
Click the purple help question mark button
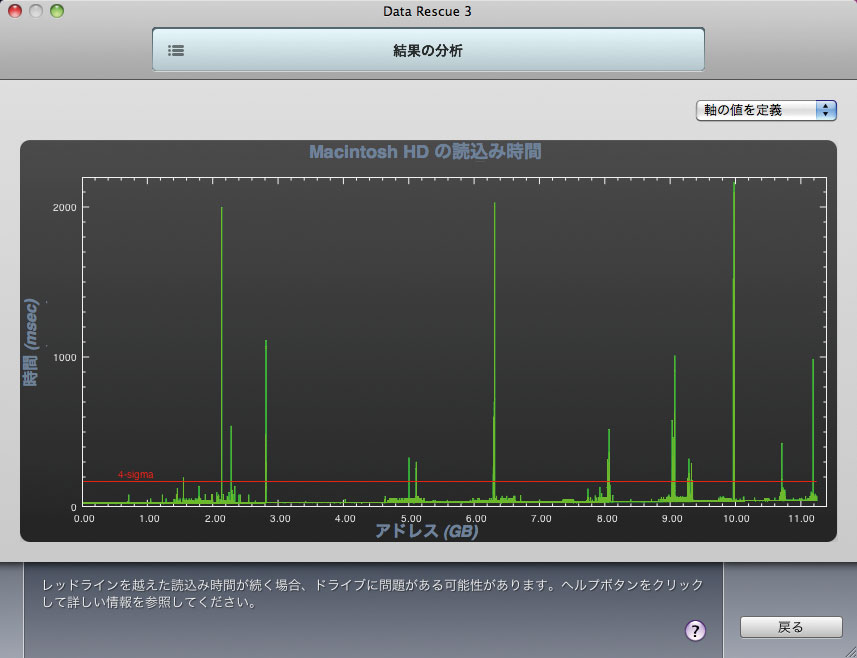coord(695,631)
